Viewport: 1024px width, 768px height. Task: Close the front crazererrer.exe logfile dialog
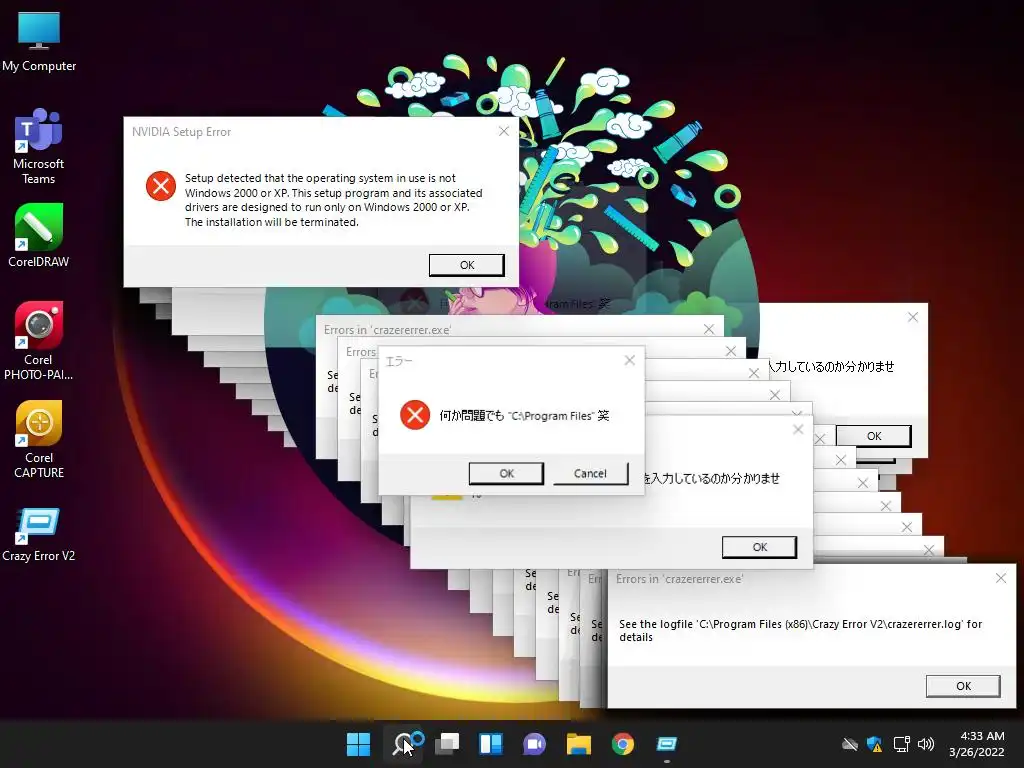(1000, 578)
